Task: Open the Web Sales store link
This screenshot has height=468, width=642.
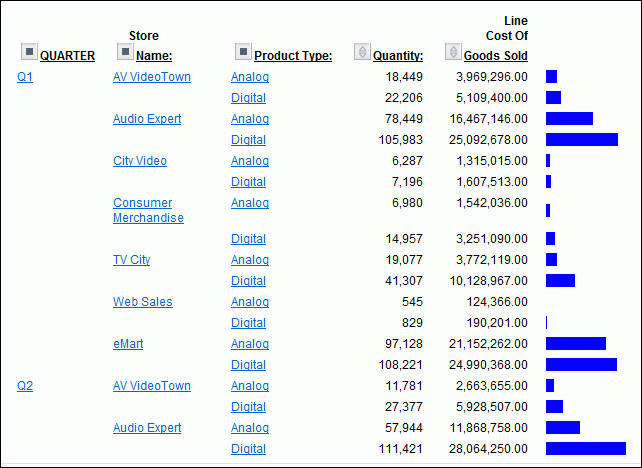Action: tap(142, 302)
